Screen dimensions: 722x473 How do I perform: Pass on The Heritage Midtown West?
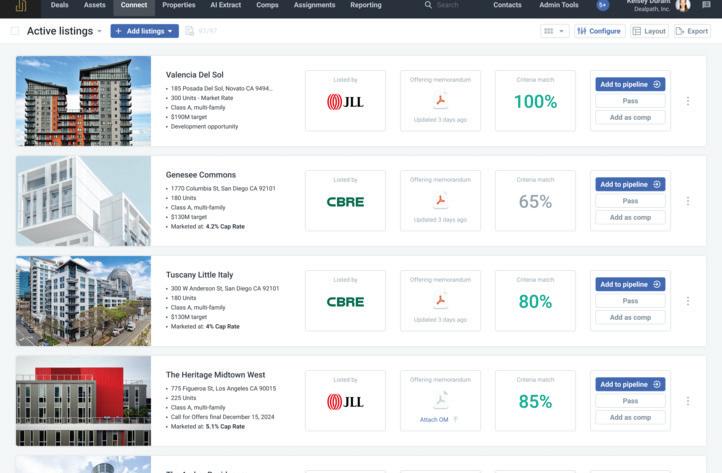pos(630,401)
